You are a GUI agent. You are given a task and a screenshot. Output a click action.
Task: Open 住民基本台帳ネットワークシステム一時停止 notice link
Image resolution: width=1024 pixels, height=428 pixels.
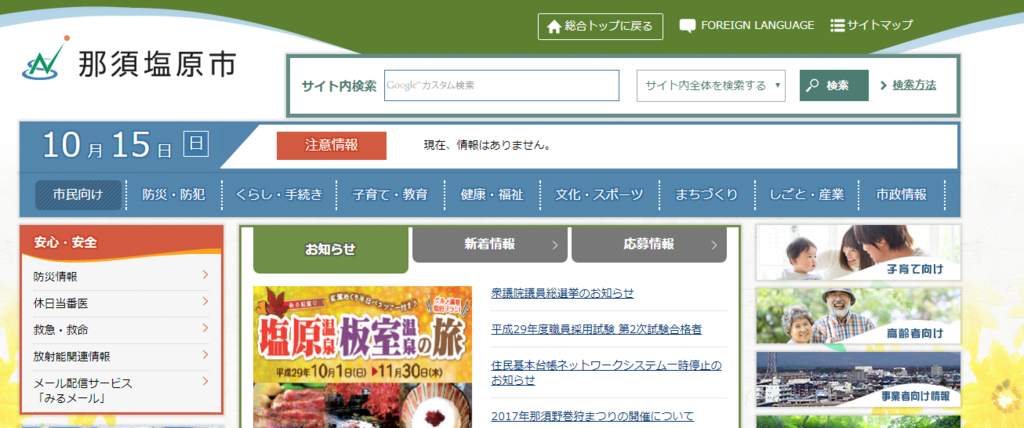click(x=606, y=372)
